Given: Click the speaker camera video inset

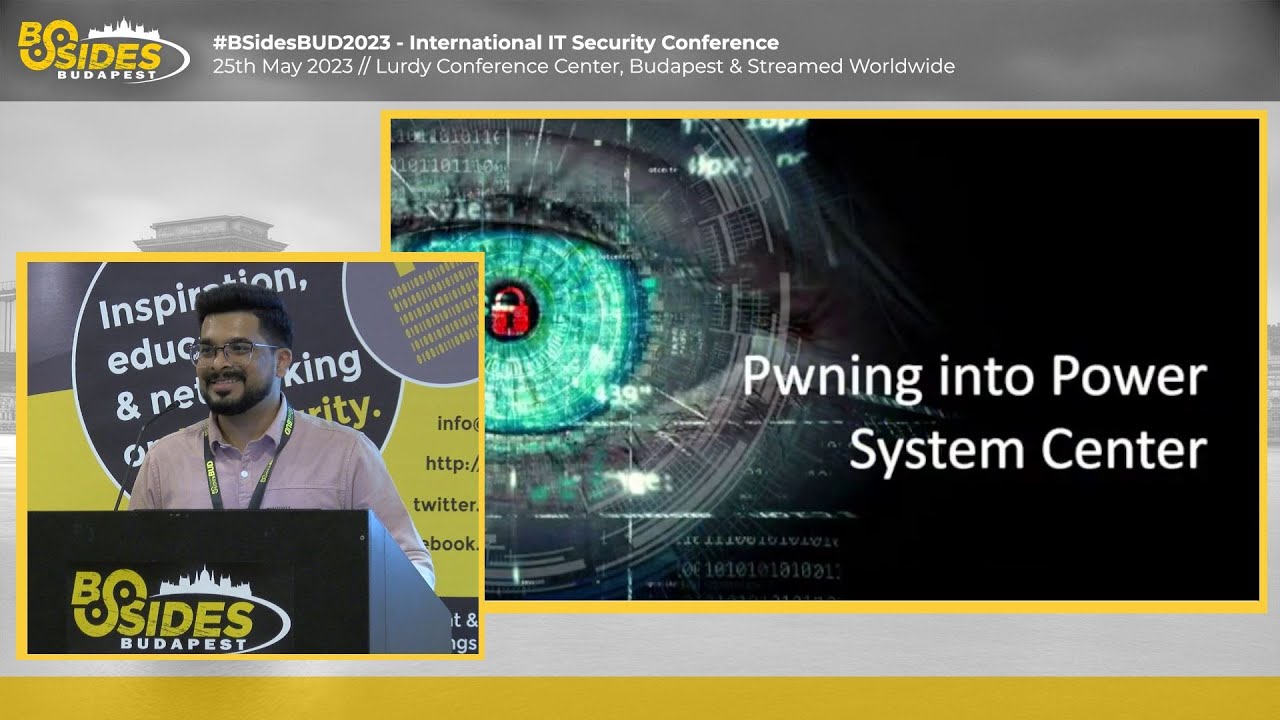Looking at the screenshot, I should pyautogui.click(x=250, y=456).
